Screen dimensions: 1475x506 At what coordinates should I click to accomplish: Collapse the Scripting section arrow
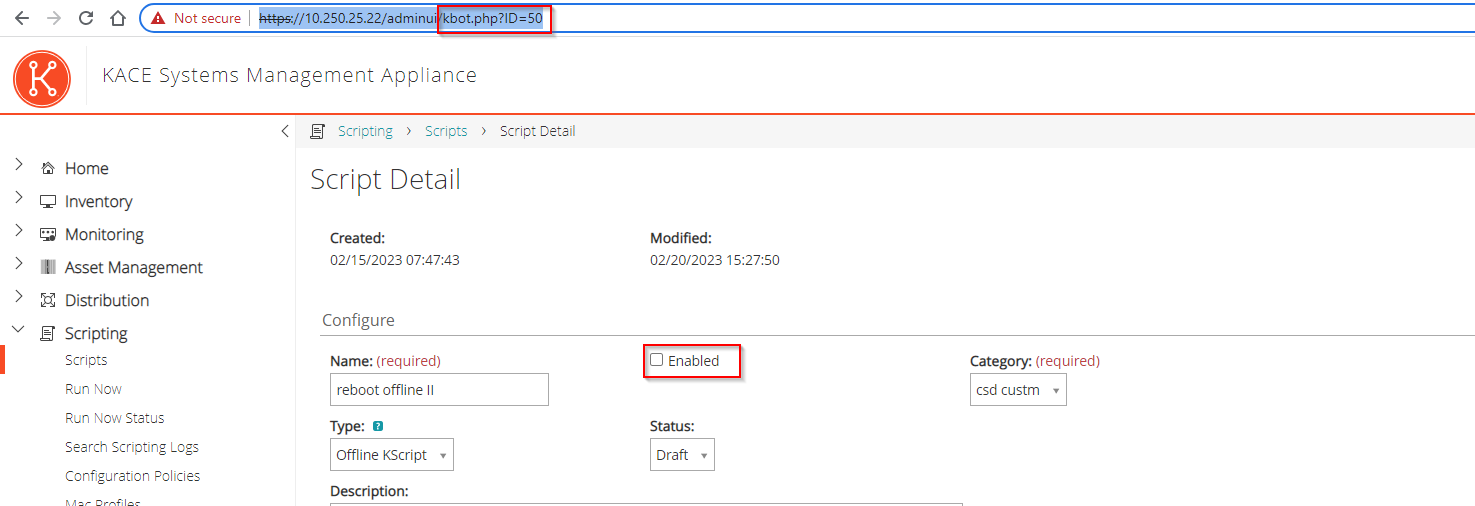18,329
